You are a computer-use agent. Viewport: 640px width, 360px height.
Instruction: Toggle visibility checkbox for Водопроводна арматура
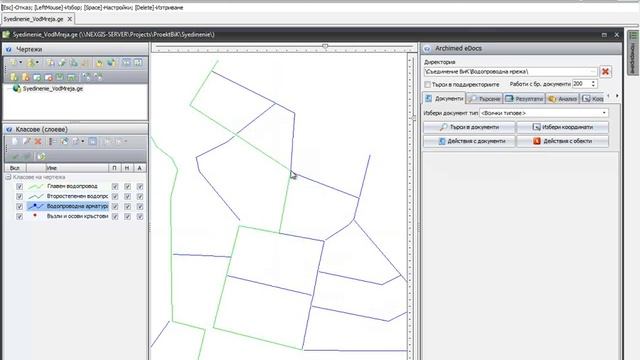(19, 207)
